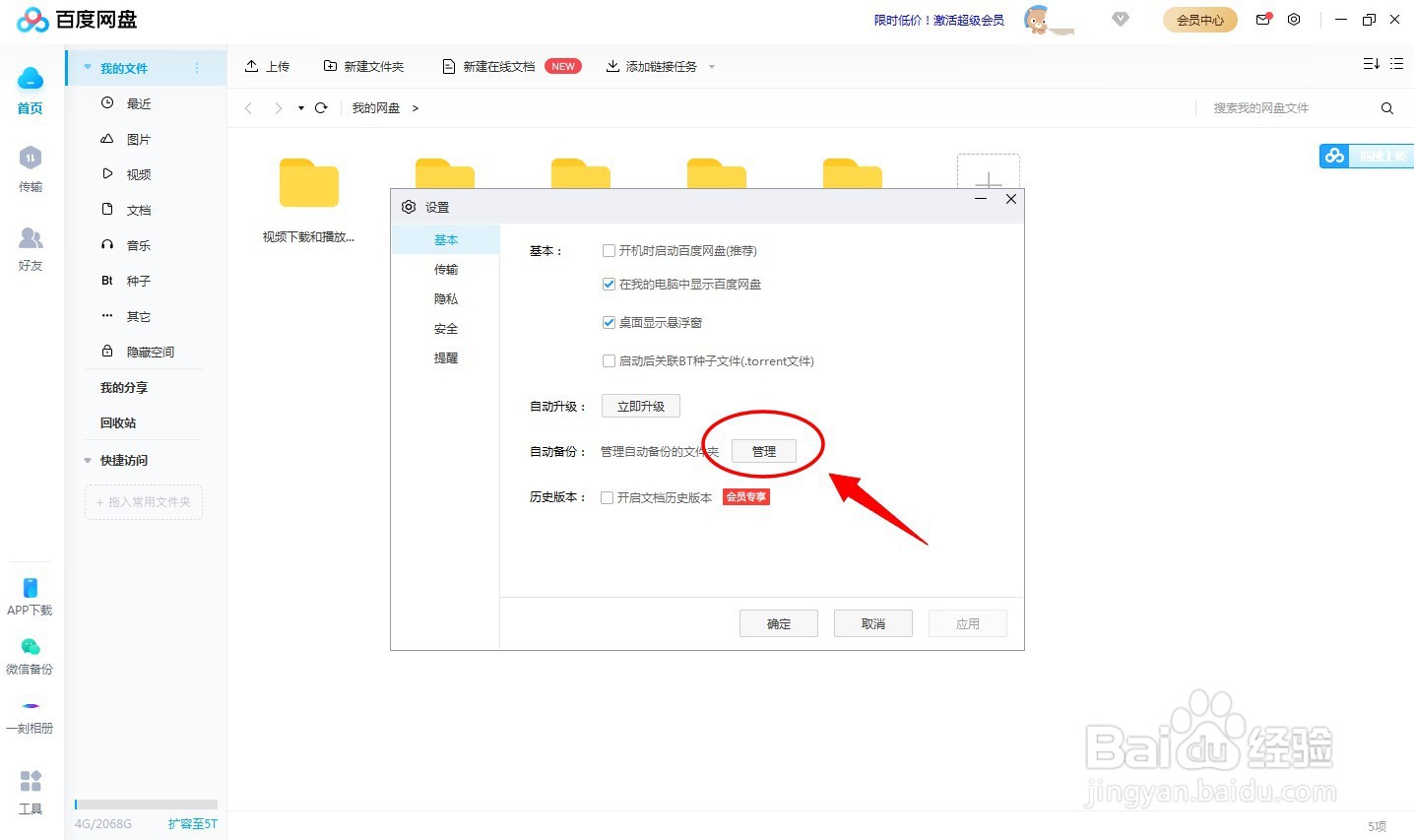Open APP下载 phone icon
The image size is (1414, 840).
pos(31,588)
